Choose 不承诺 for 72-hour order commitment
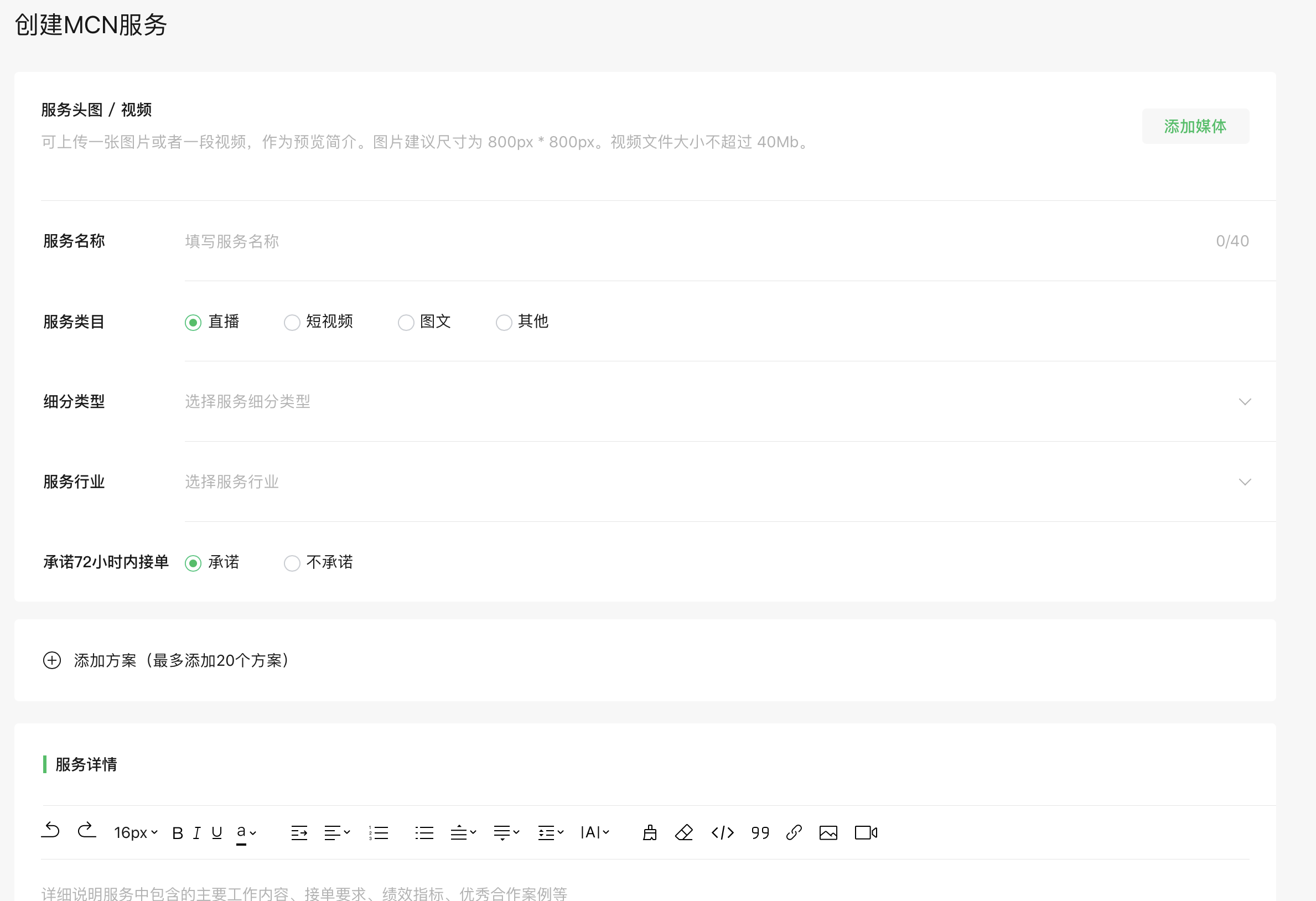 point(292,563)
